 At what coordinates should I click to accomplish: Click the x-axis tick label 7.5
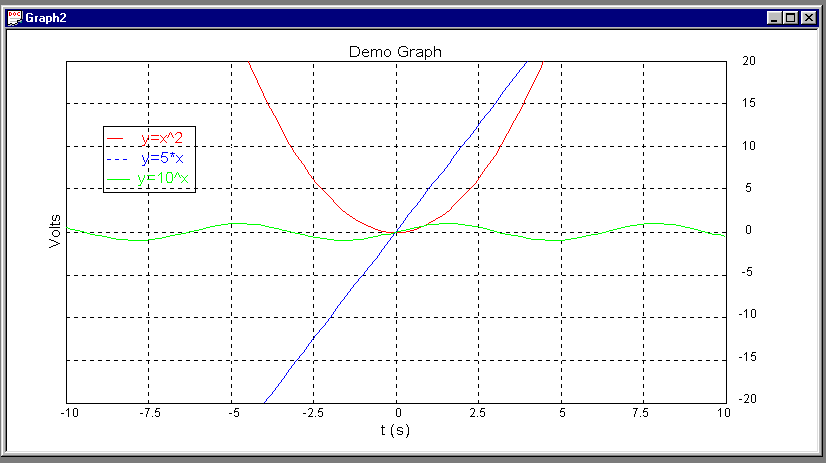641,413
